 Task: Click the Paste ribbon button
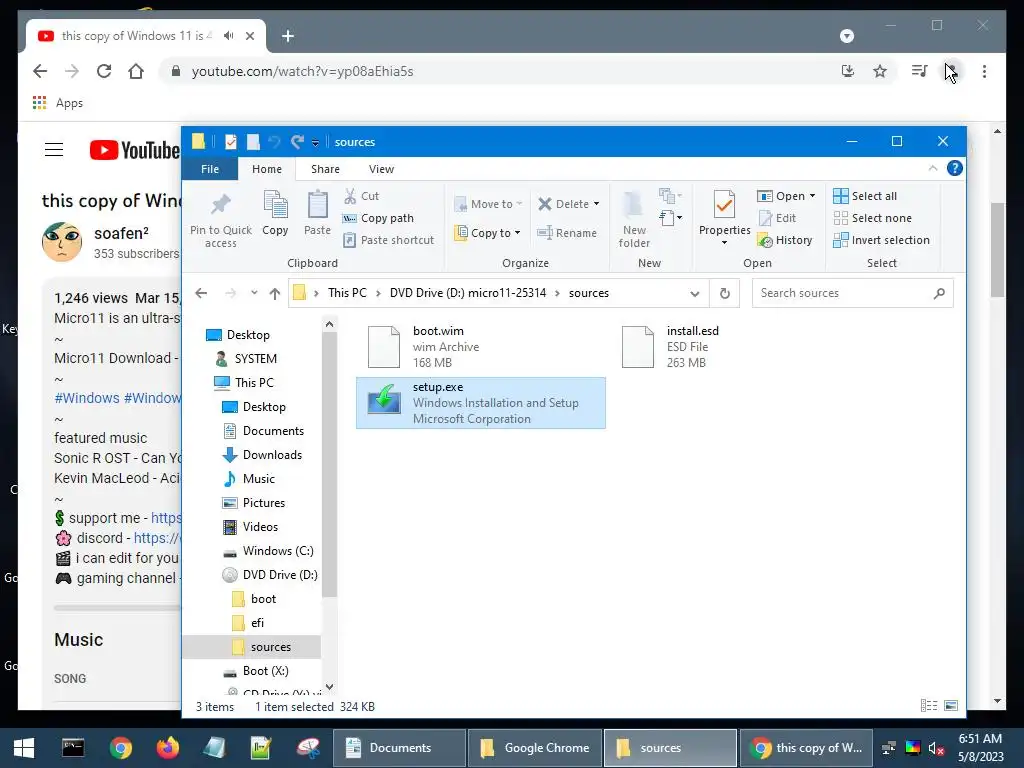[317, 213]
